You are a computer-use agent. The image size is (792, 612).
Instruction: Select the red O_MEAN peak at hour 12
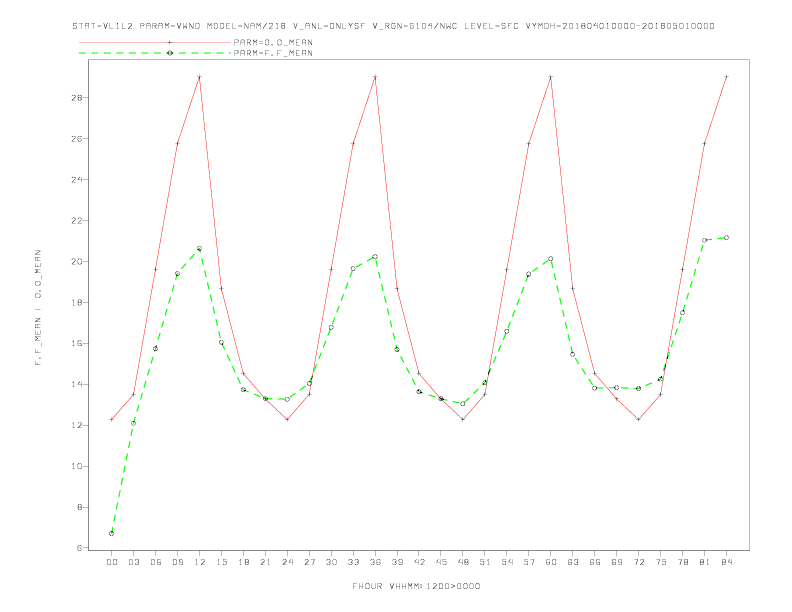[x=200, y=77]
